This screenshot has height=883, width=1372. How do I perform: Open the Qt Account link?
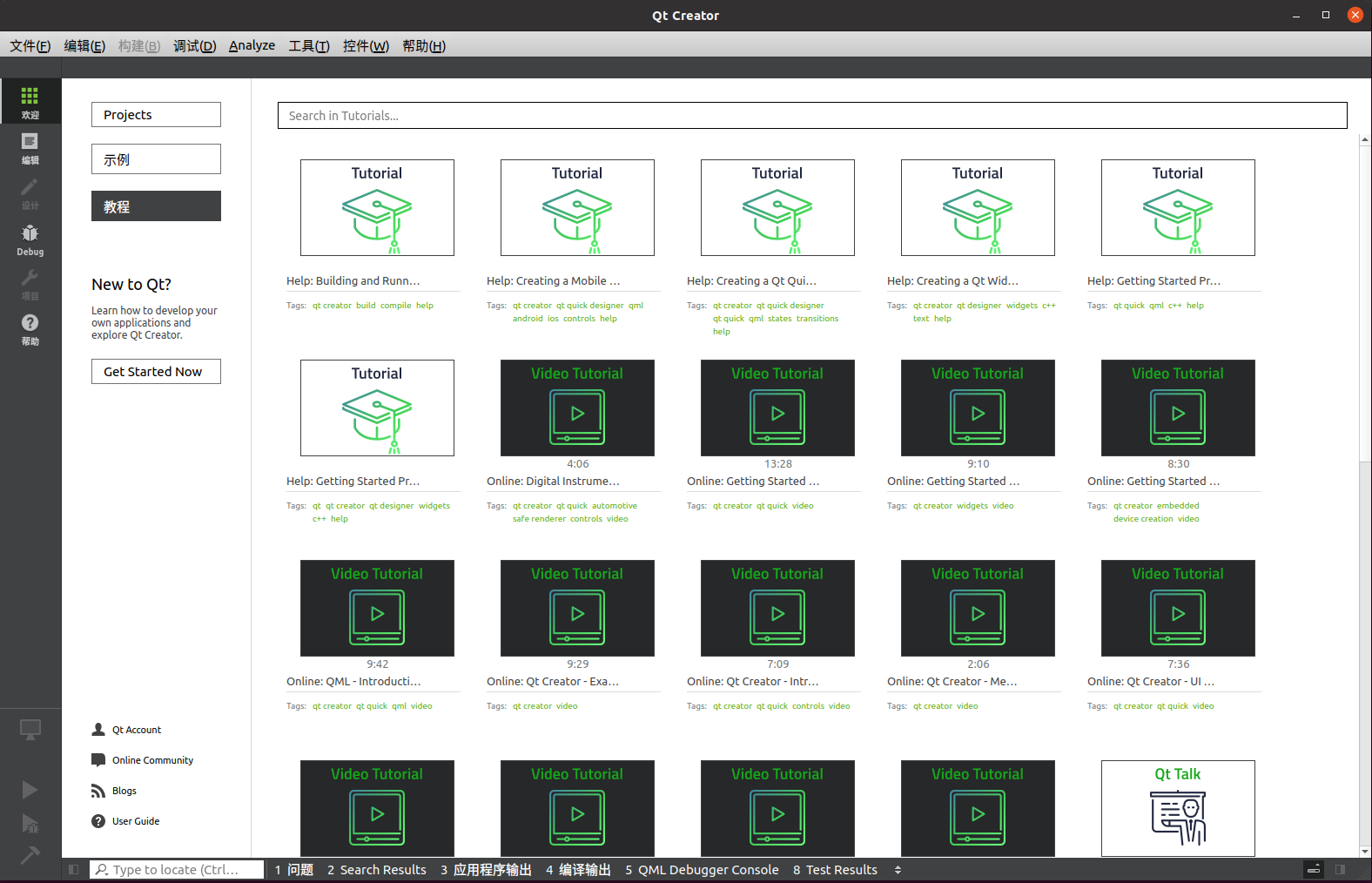click(x=137, y=730)
